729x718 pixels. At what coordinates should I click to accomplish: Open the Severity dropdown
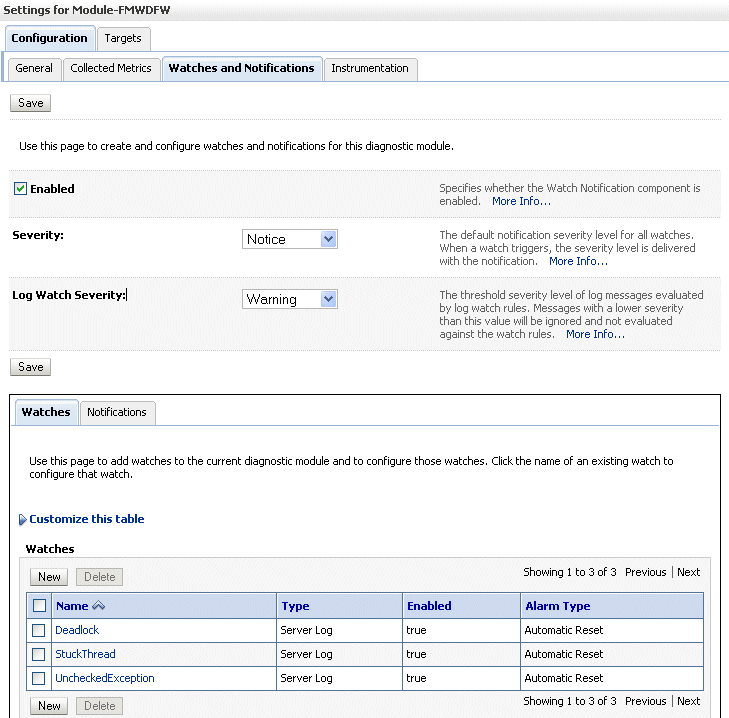tap(290, 239)
